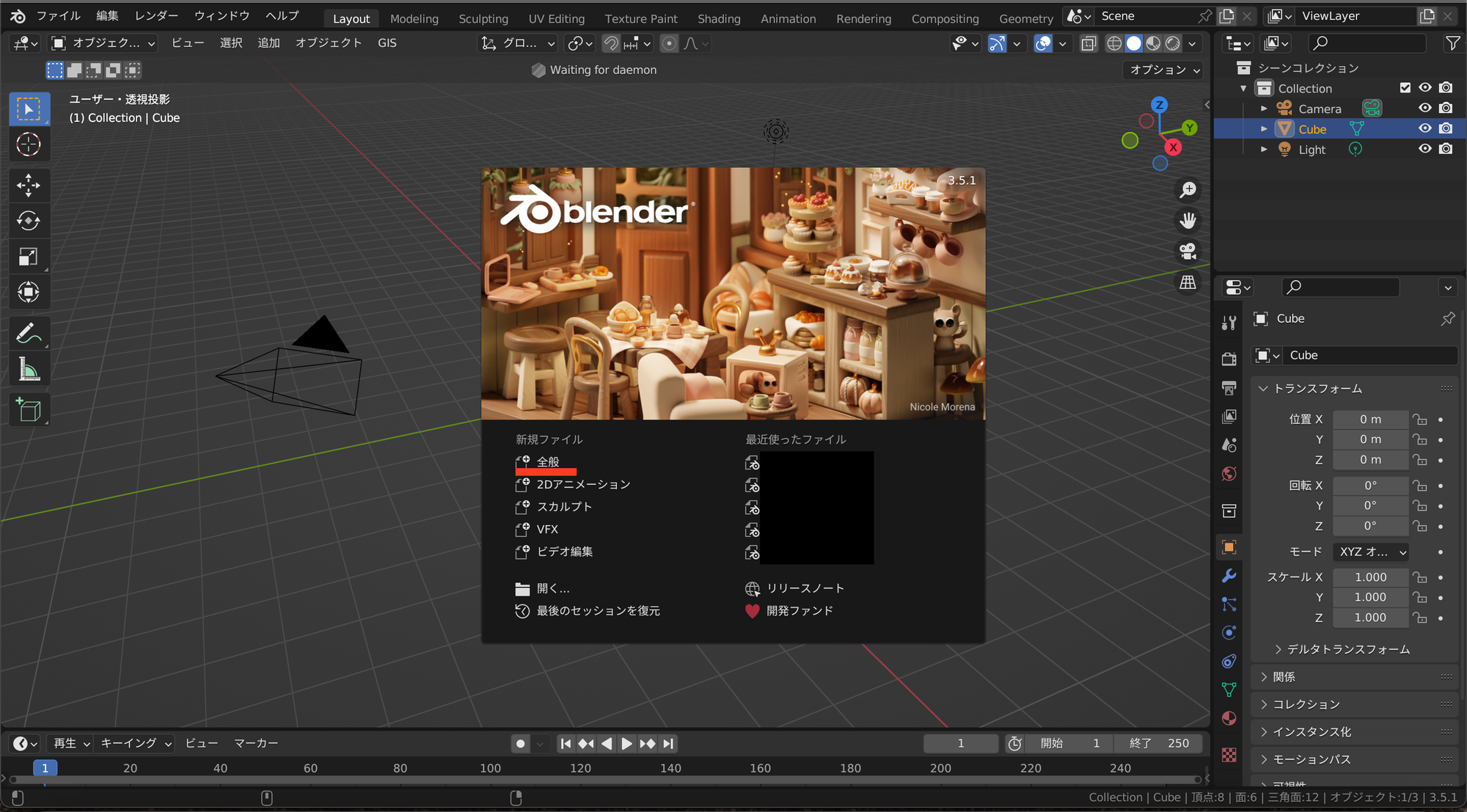1467x812 pixels.
Task: Click the Scale X value slider
Action: [1370, 577]
